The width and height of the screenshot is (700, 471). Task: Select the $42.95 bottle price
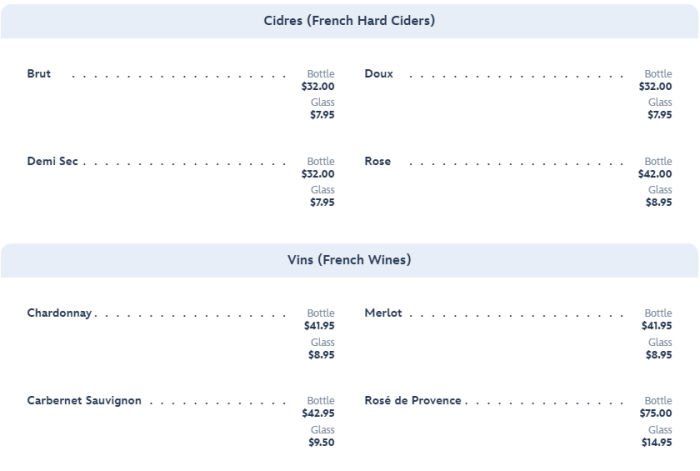(318, 413)
